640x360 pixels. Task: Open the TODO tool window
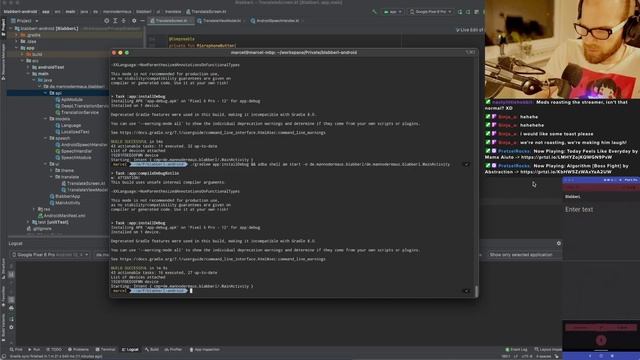pyautogui.click(x=53, y=349)
